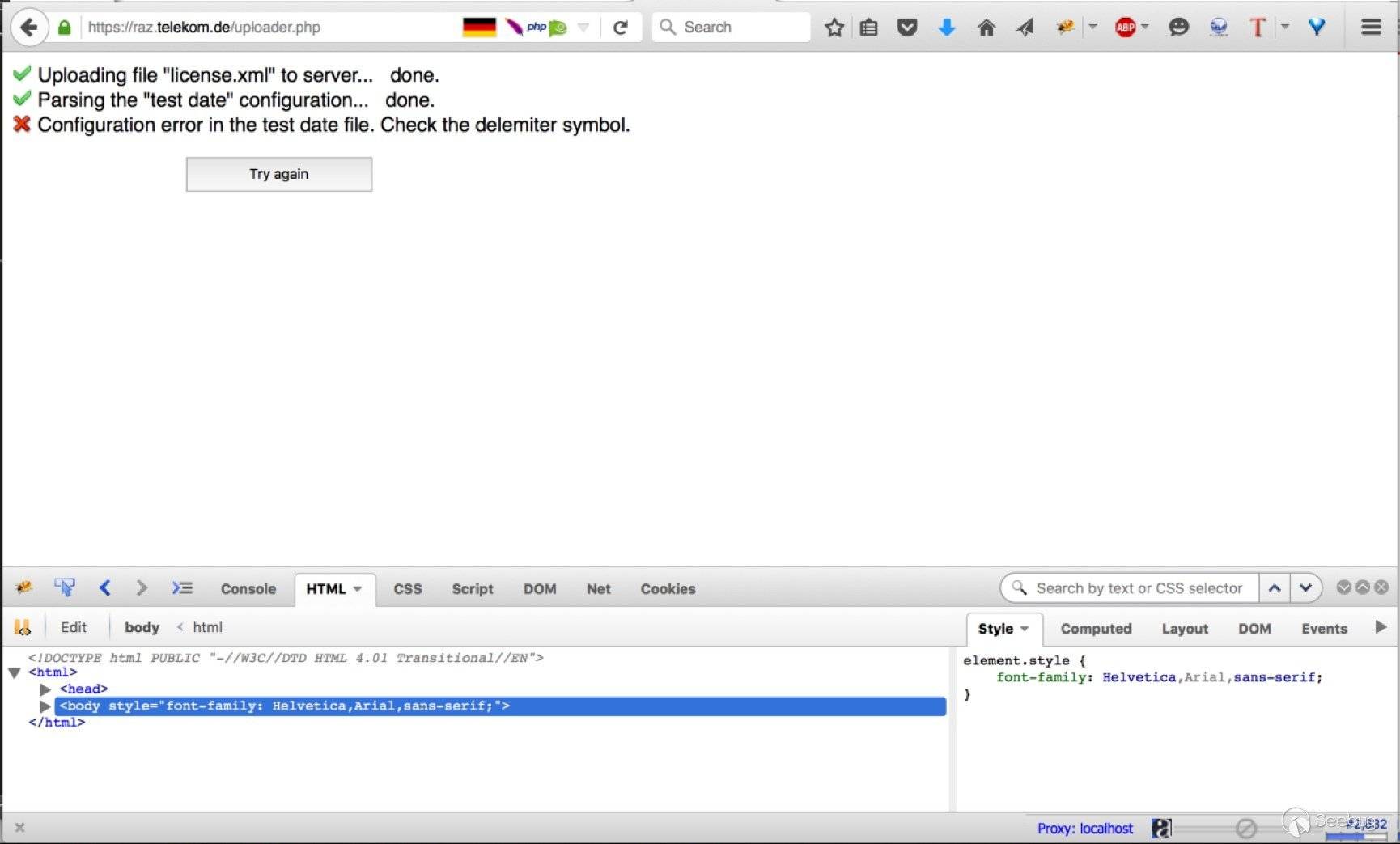The height and width of the screenshot is (844, 1400).
Task: Select the closing </html> tag line
Action: click(x=57, y=723)
